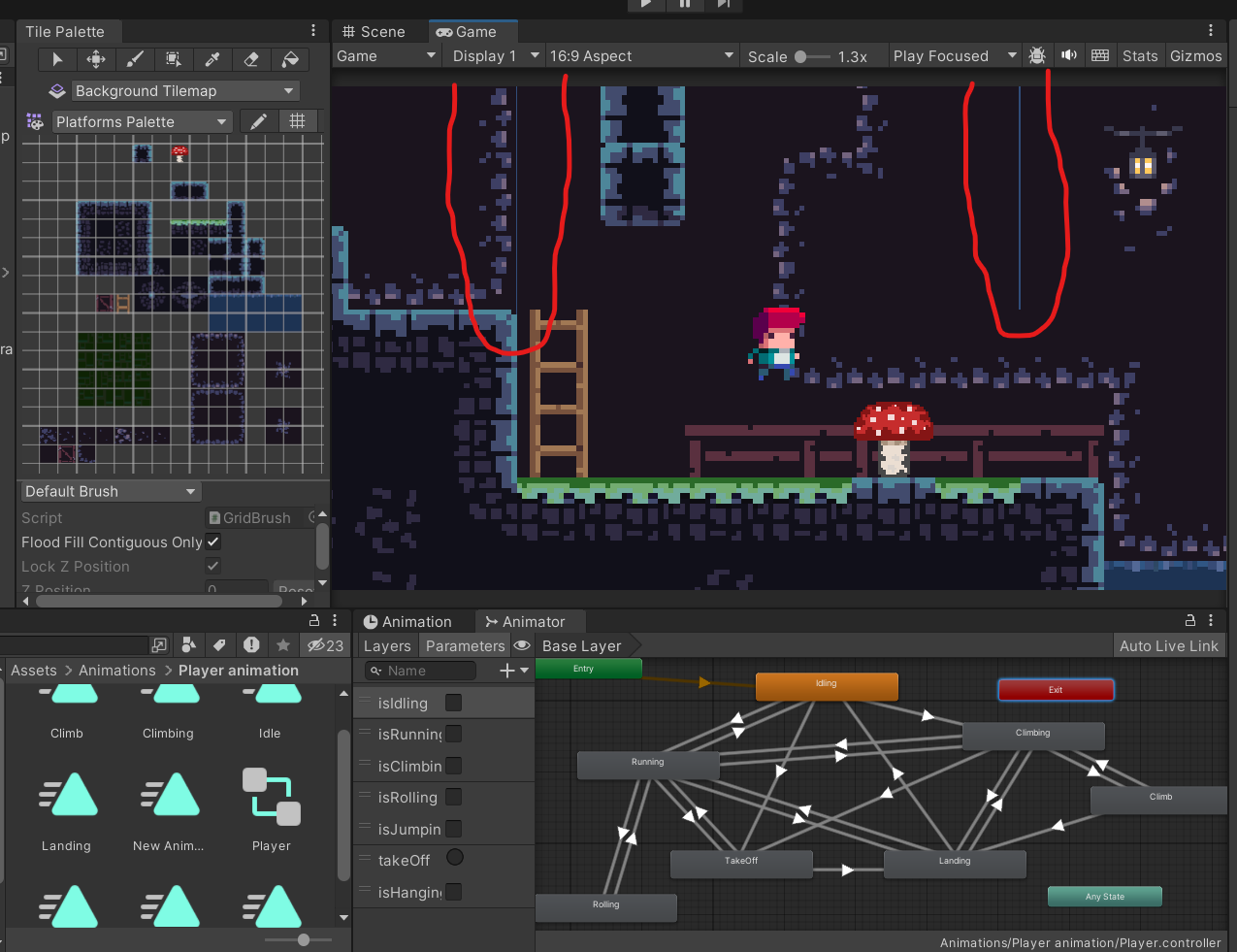
Task: Open the Layers tab in the Animator
Action: 387,645
